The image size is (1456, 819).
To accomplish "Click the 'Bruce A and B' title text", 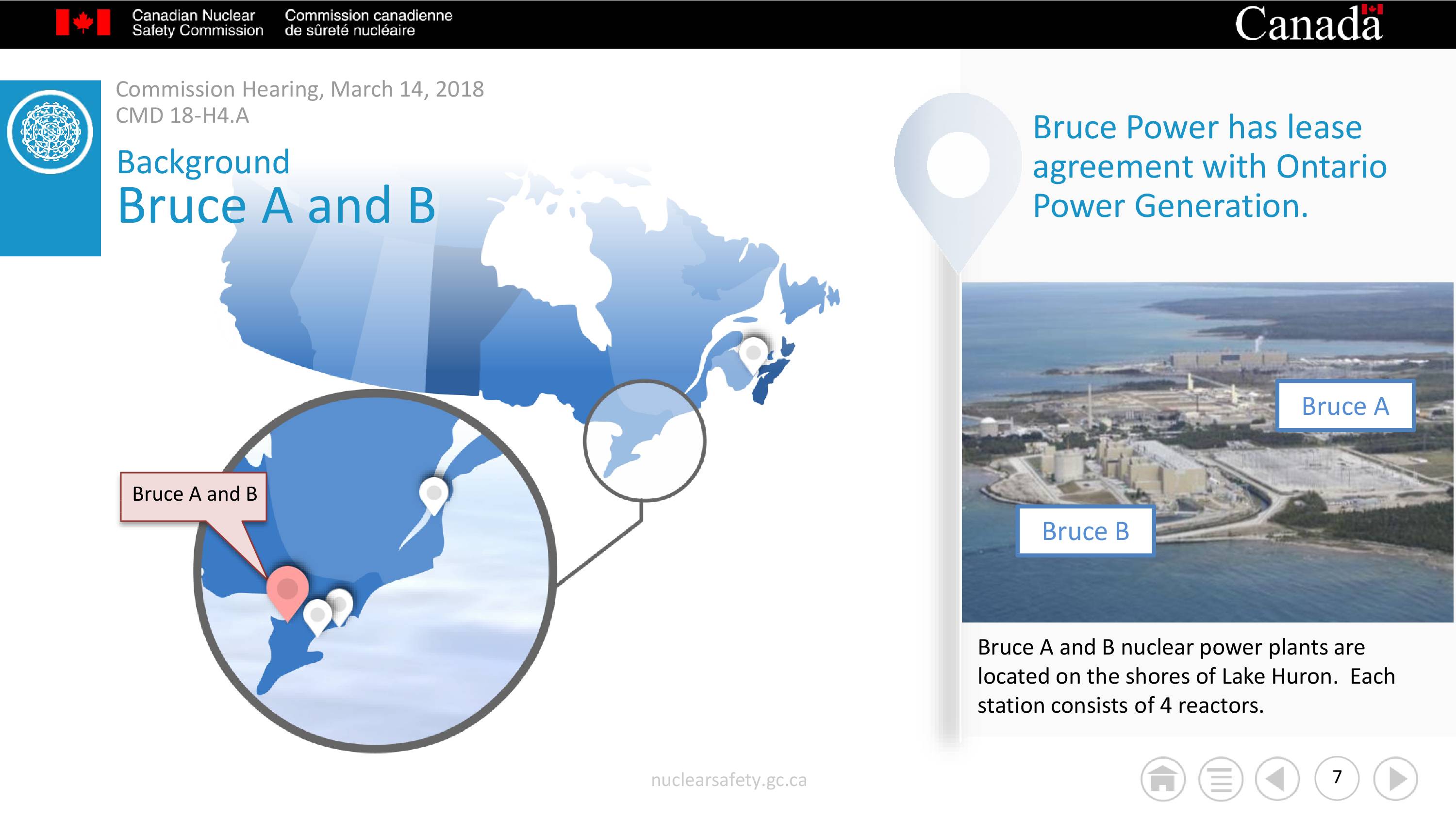I will pos(276,205).
